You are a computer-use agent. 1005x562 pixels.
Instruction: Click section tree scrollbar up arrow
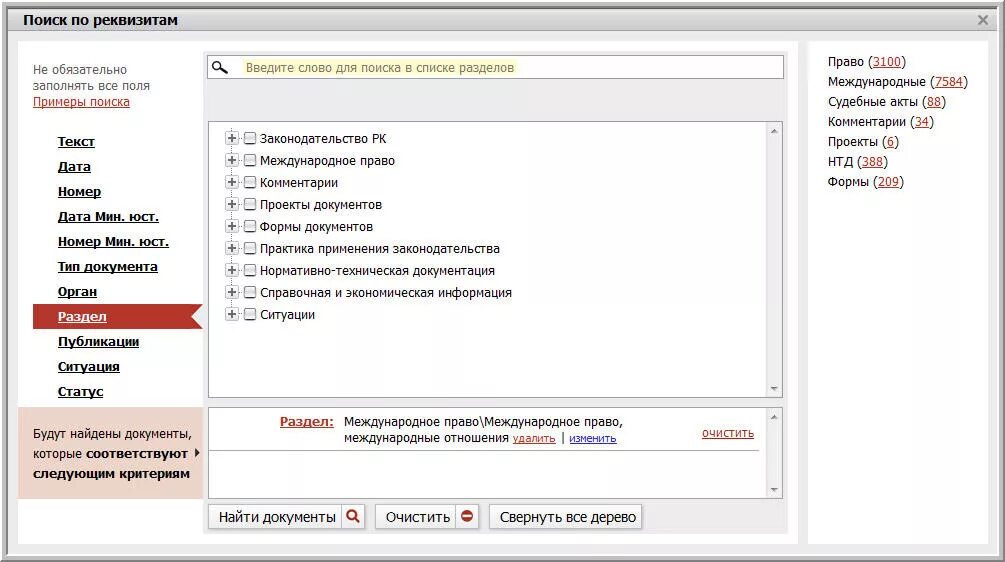pos(774,131)
